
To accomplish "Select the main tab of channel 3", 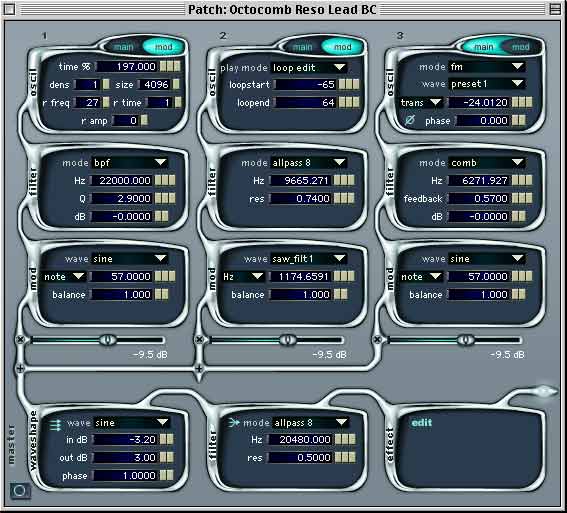I will coord(483,47).
